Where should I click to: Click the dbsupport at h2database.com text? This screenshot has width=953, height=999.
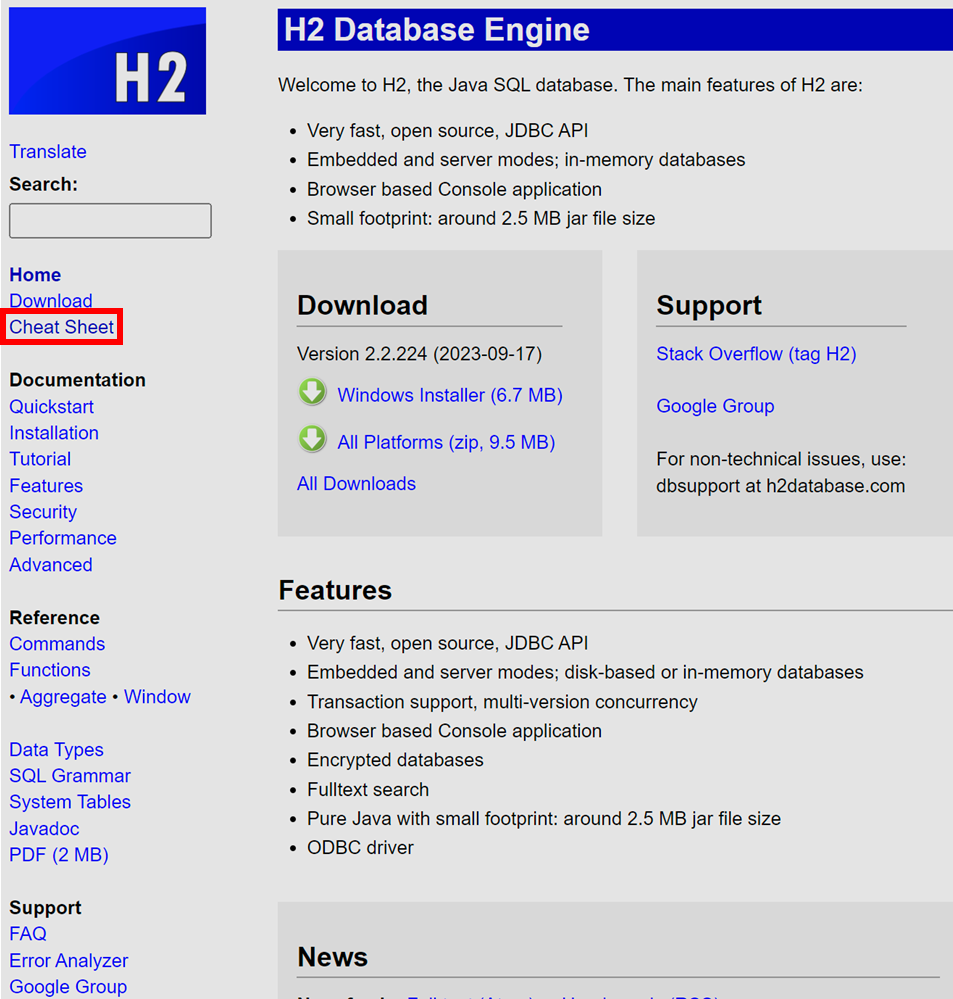pos(780,485)
